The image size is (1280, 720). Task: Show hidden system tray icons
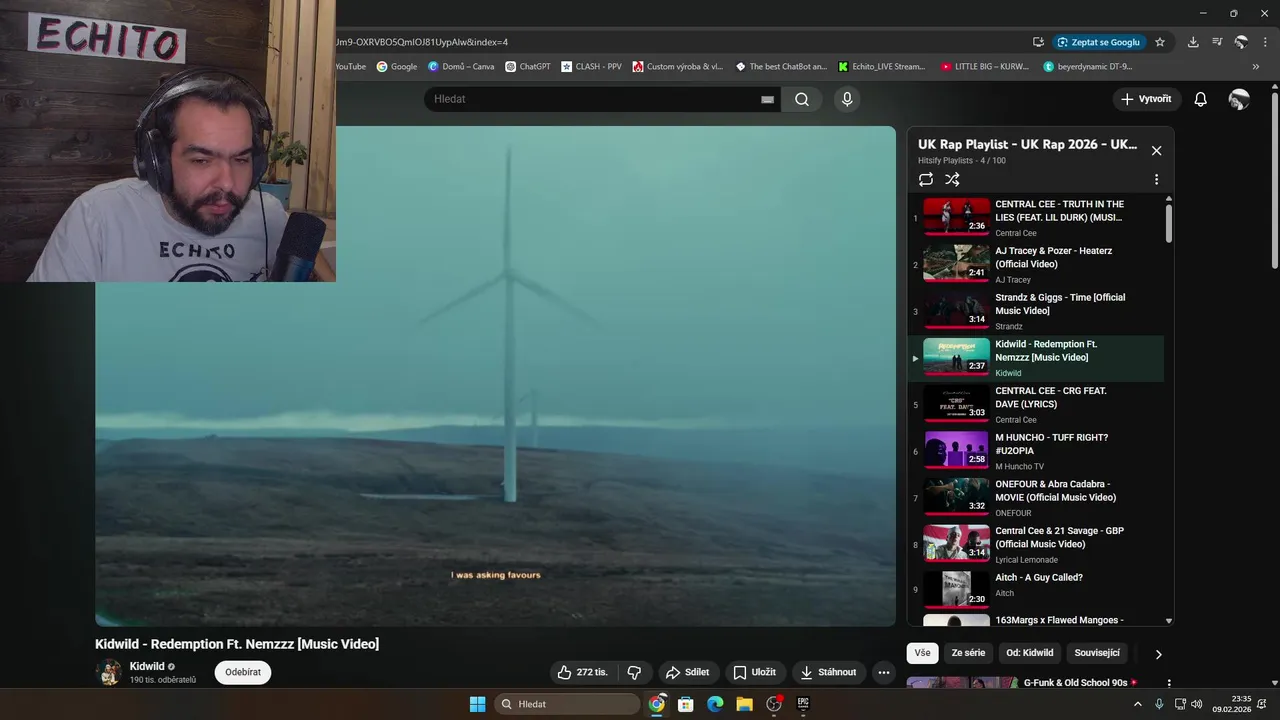click(1137, 704)
